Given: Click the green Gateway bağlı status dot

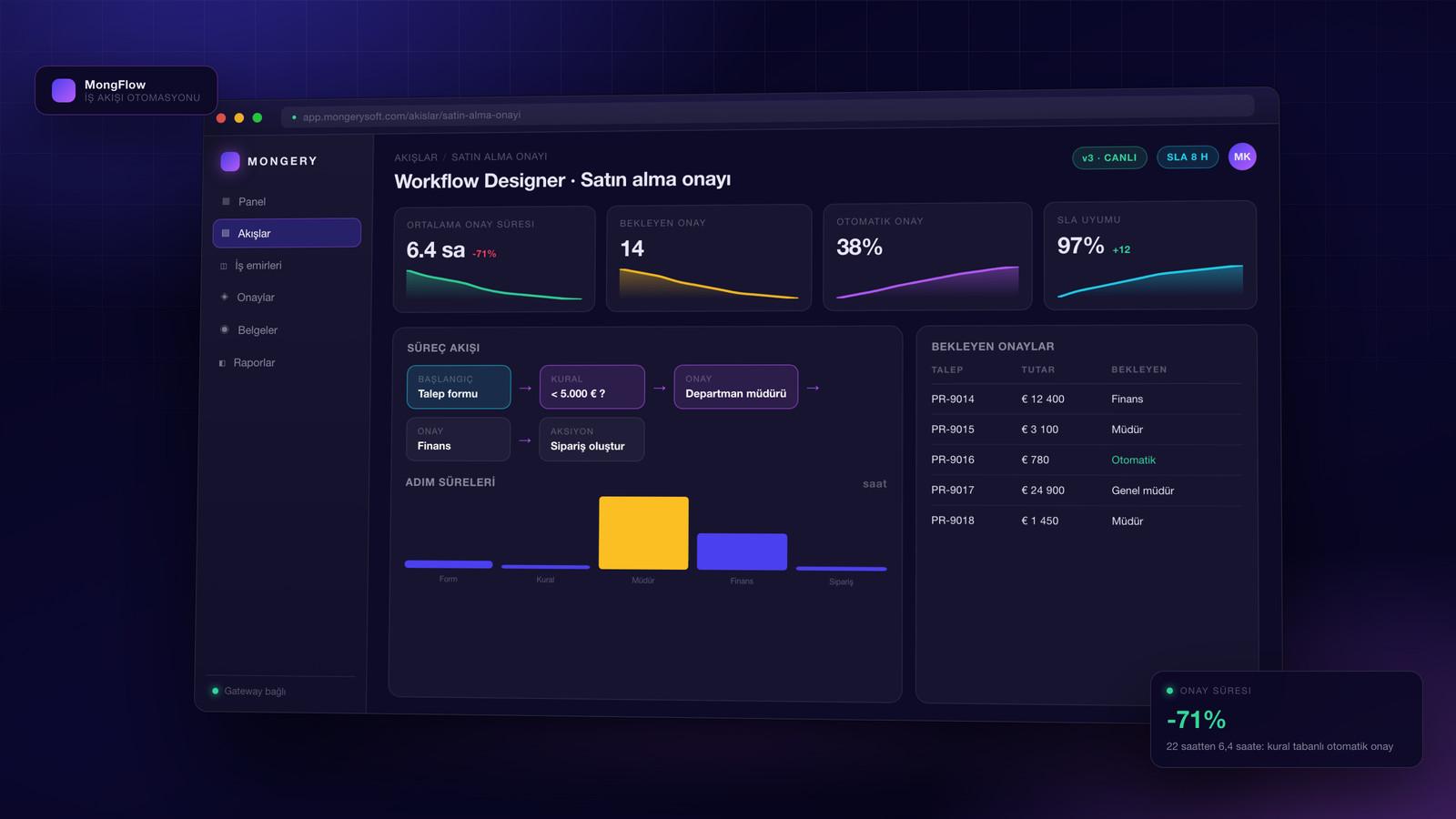Looking at the screenshot, I should tap(215, 691).
